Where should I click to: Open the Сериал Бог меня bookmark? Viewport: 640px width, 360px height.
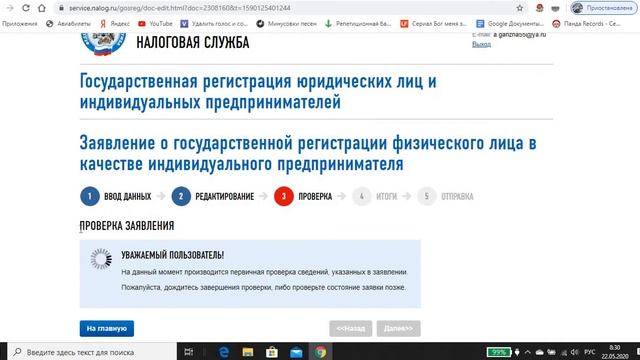click(433, 24)
